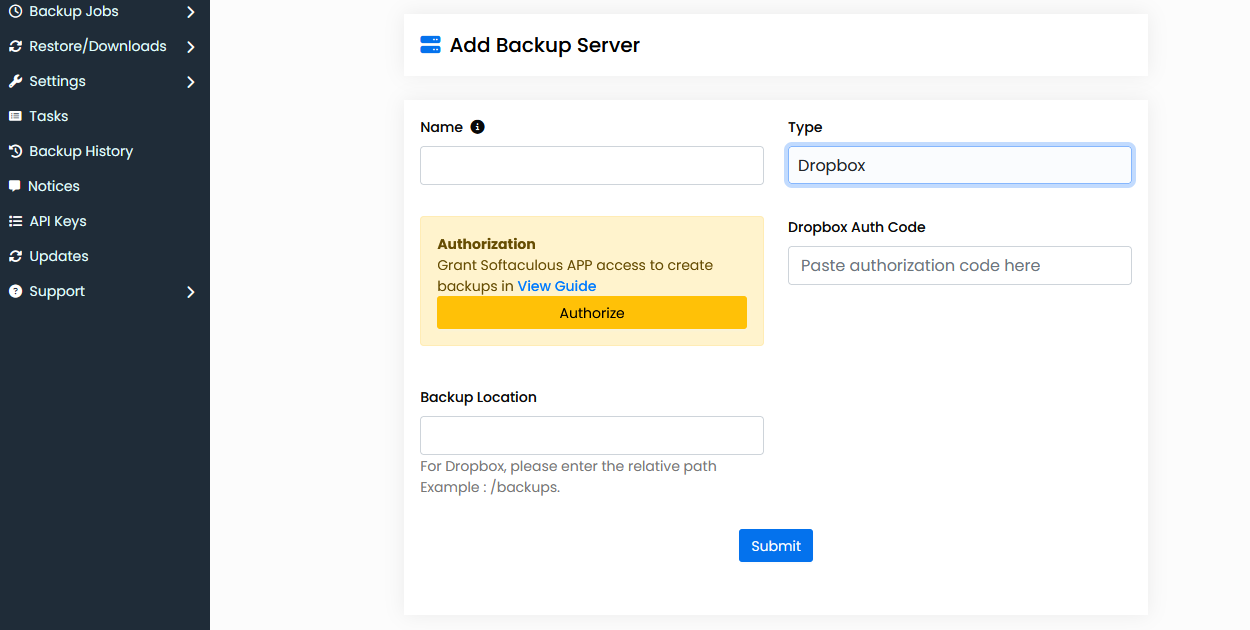Open API Keys in sidebar
1250x630 pixels.
click(x=58, y=221)
